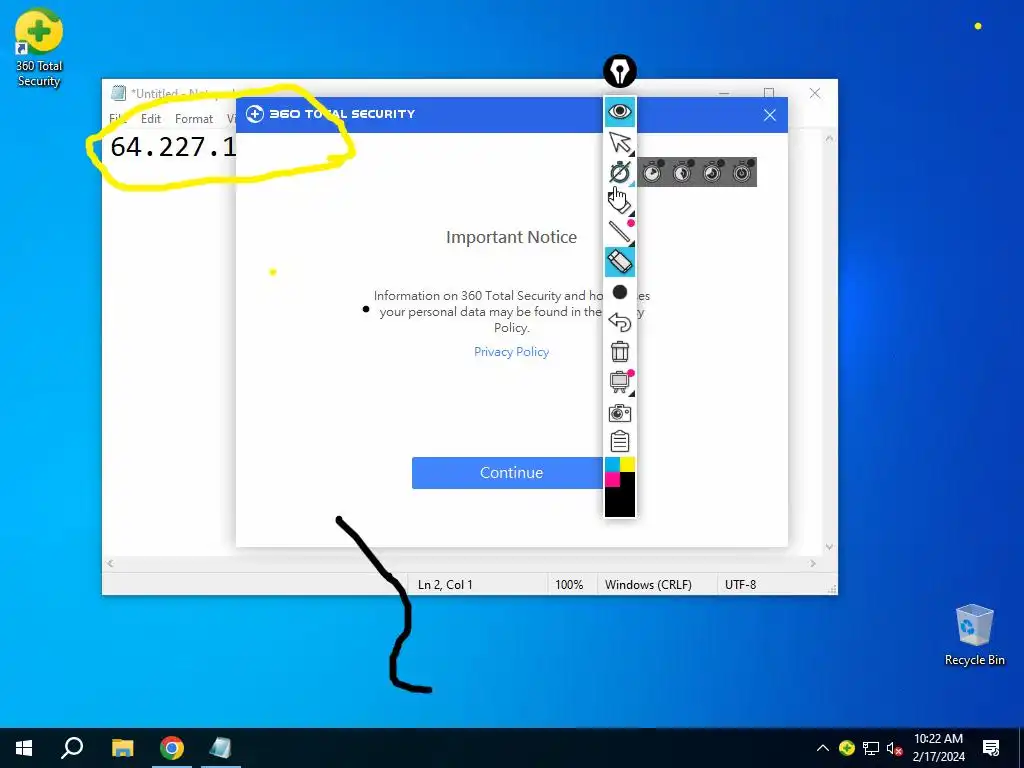Choose the yellow color swatch

pos(628,464)
